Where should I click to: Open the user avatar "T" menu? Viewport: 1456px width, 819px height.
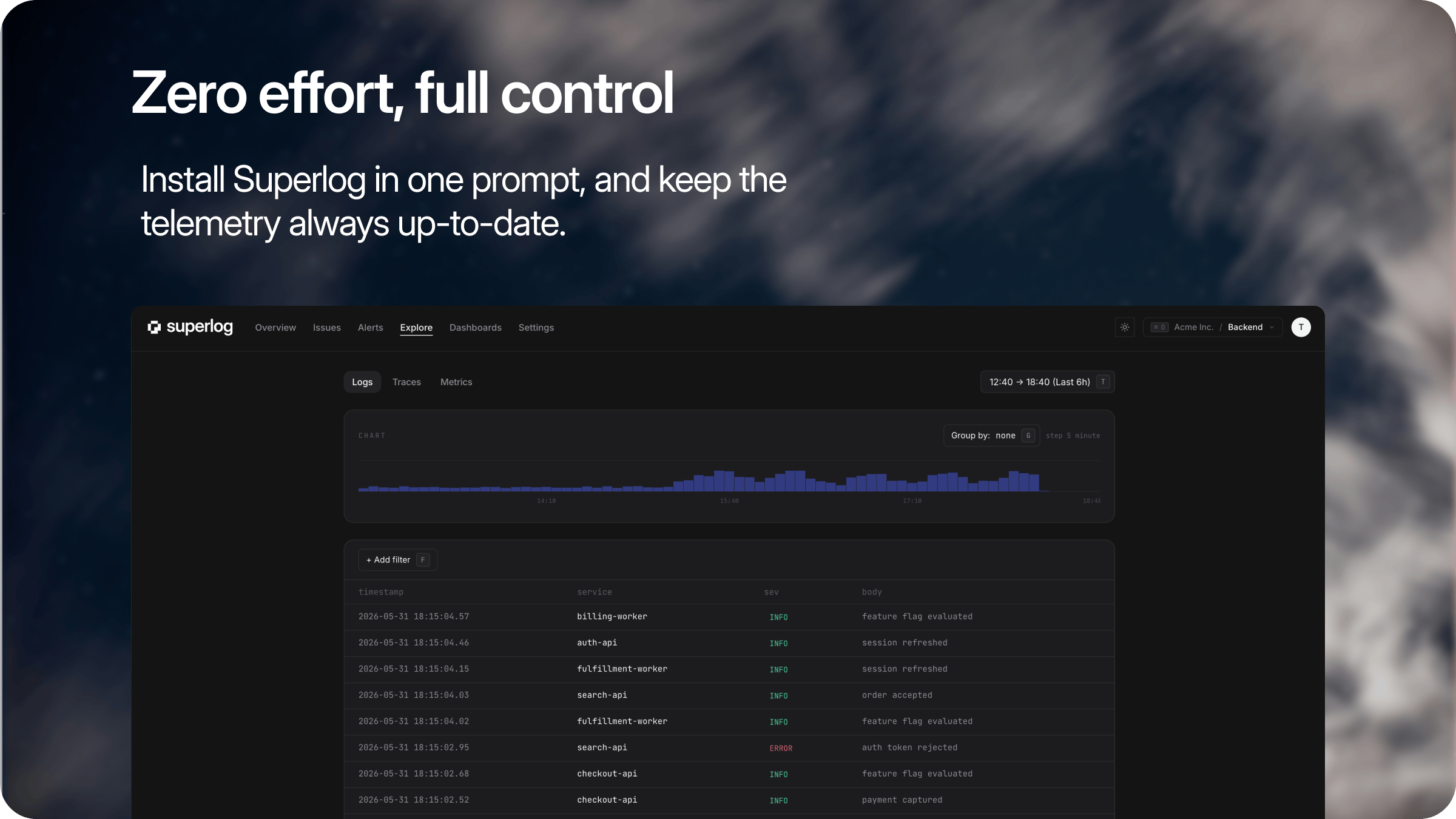pyautogui.click(x=1301, y=328)
